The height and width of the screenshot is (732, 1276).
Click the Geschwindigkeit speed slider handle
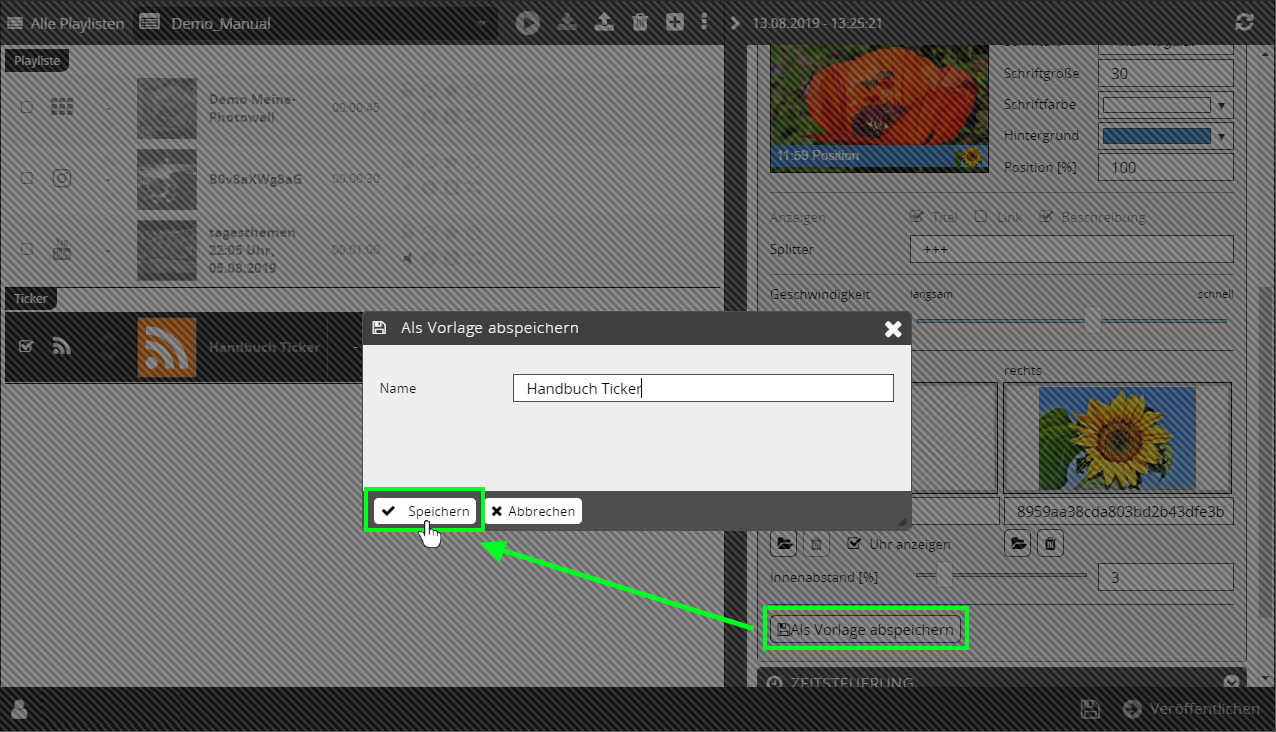[x=1092, y=321]
